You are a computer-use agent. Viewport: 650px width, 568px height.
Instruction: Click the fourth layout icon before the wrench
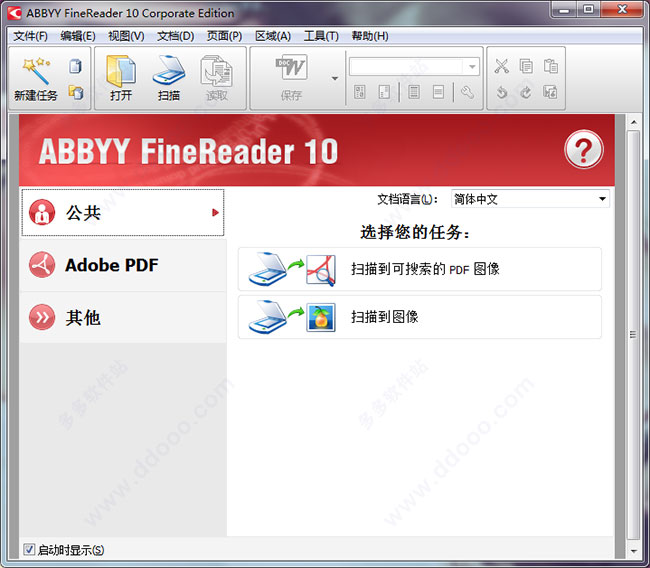pyautogui.click(x=438, y=92)
